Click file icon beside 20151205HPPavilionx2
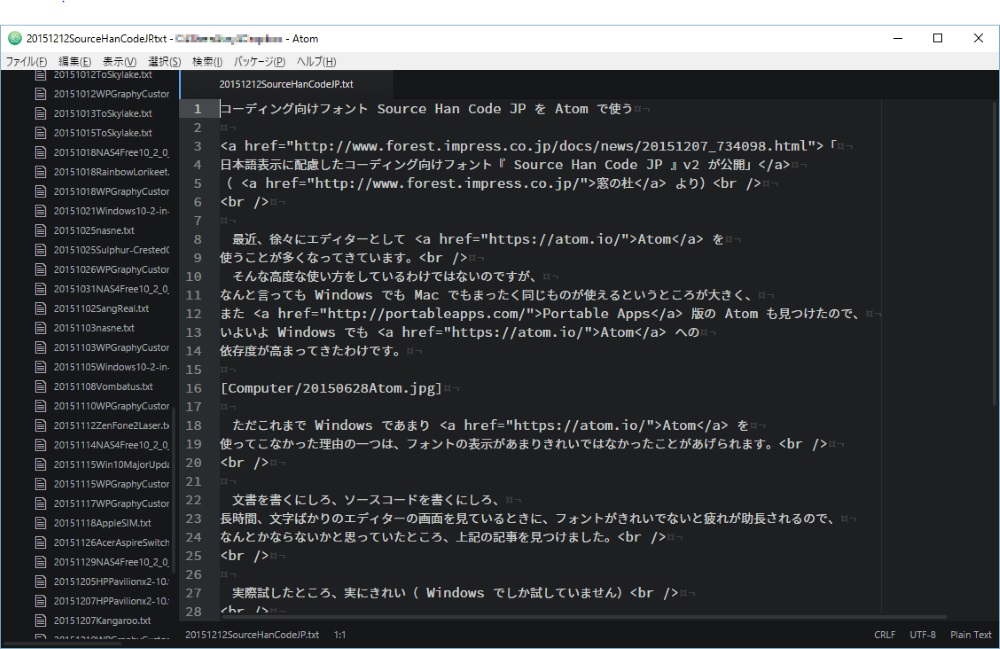This screenshot has height=649, width=1000. point(41,581)
